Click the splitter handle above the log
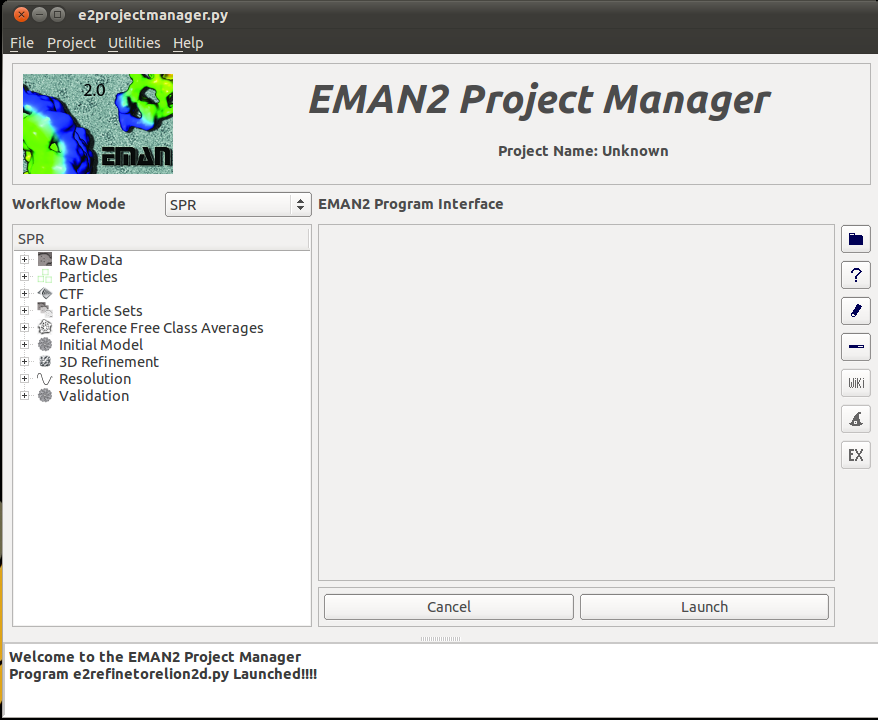 point(439,638)
